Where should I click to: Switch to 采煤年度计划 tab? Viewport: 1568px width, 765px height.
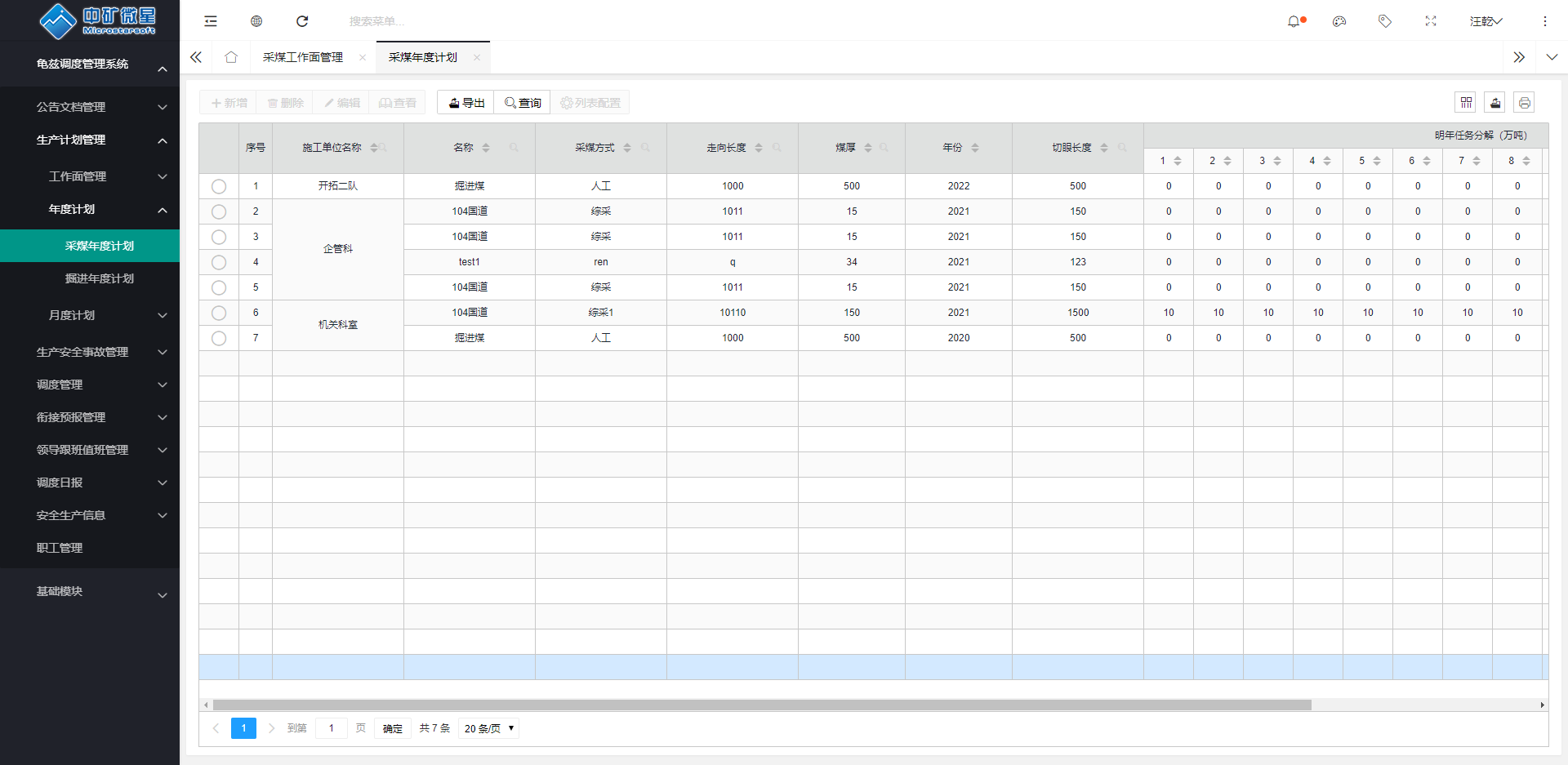[x=423, y=57]
